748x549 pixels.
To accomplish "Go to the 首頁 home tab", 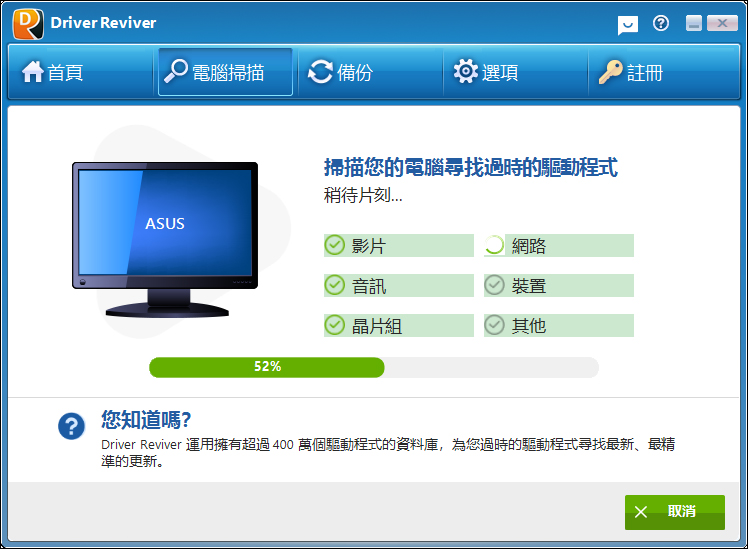I will pyautogui.click(x=81, y=72).
